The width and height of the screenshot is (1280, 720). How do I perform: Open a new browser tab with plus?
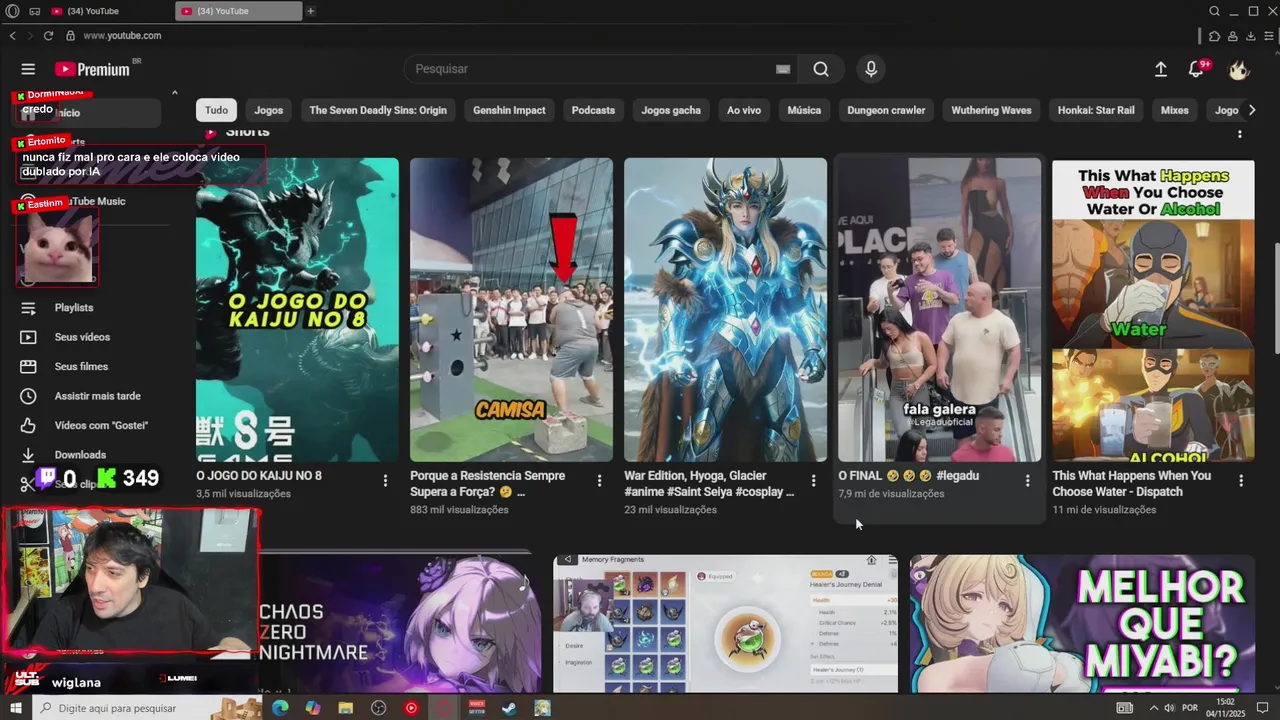[x=311, y=11]
